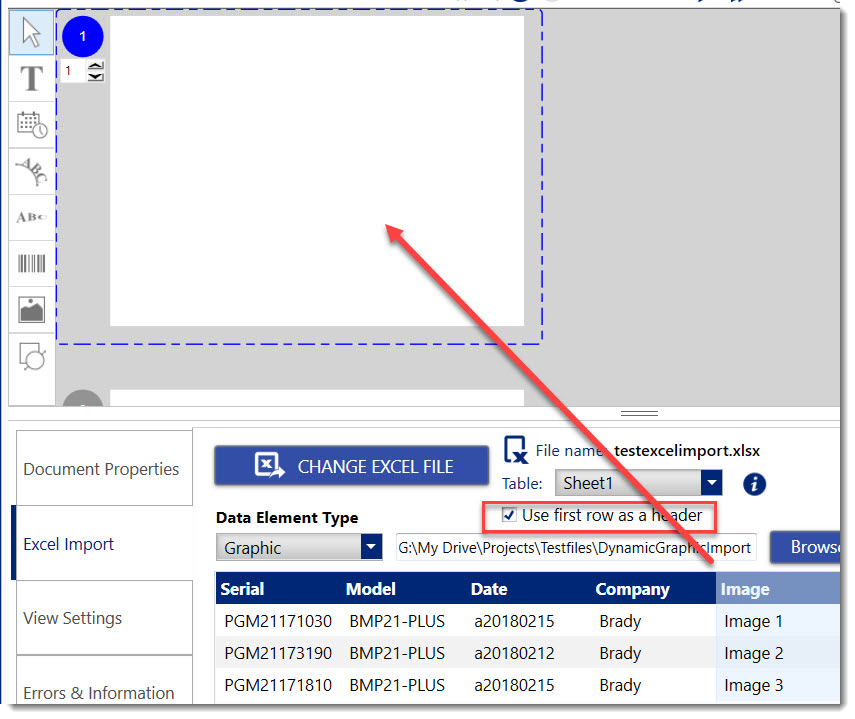This screenshot has width=855, height=719.
Task: Open the Document Properties tab
Action: point(101,469)
